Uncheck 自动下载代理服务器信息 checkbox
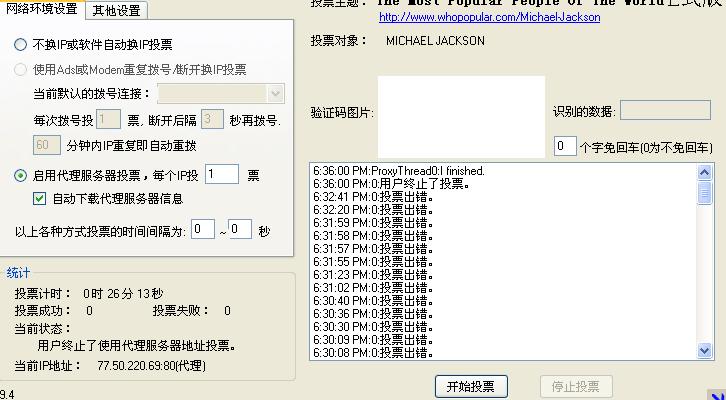 tap(40, 199)
